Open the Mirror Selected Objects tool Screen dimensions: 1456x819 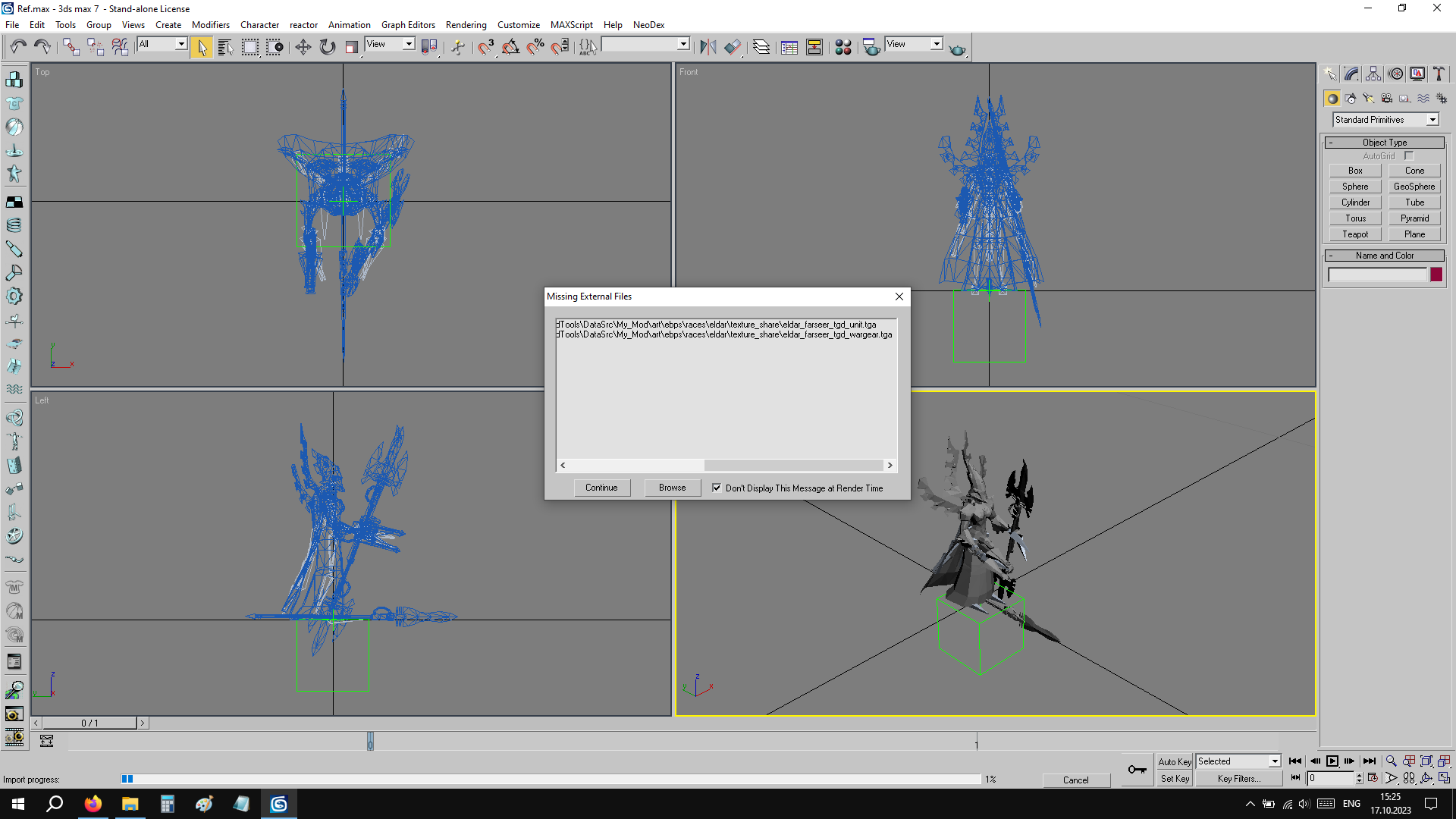click(x=708, y=47)
